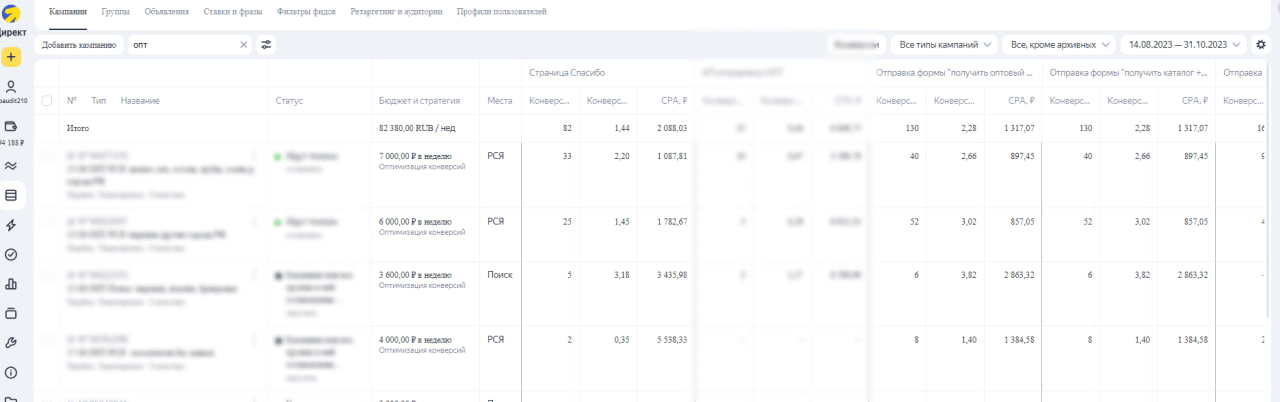Open the bar chart statistics icon
1280x402 pixels.
(12, 284)
